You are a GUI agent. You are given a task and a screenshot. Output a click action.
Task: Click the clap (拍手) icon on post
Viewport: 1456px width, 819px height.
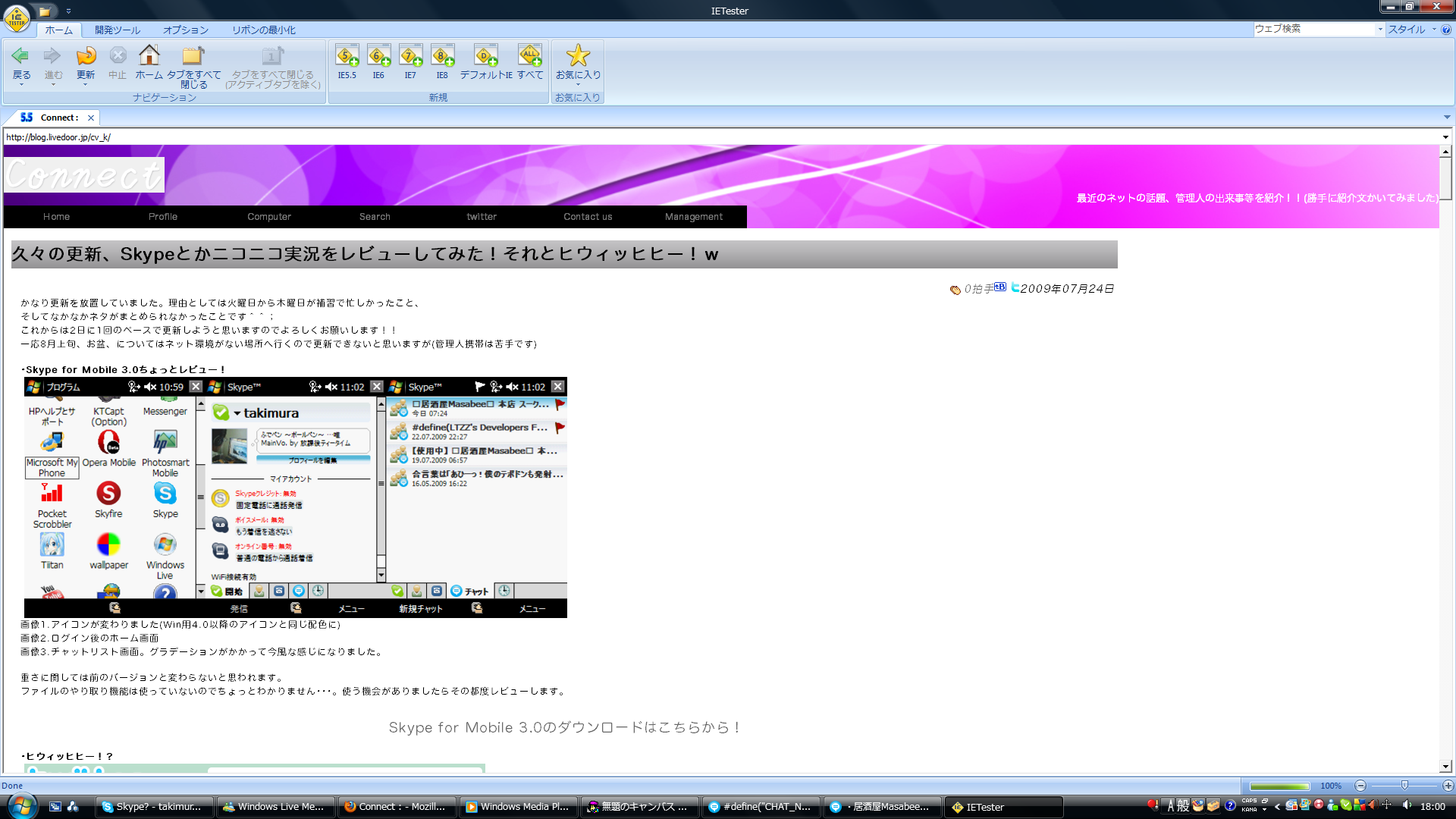[955, 289]
